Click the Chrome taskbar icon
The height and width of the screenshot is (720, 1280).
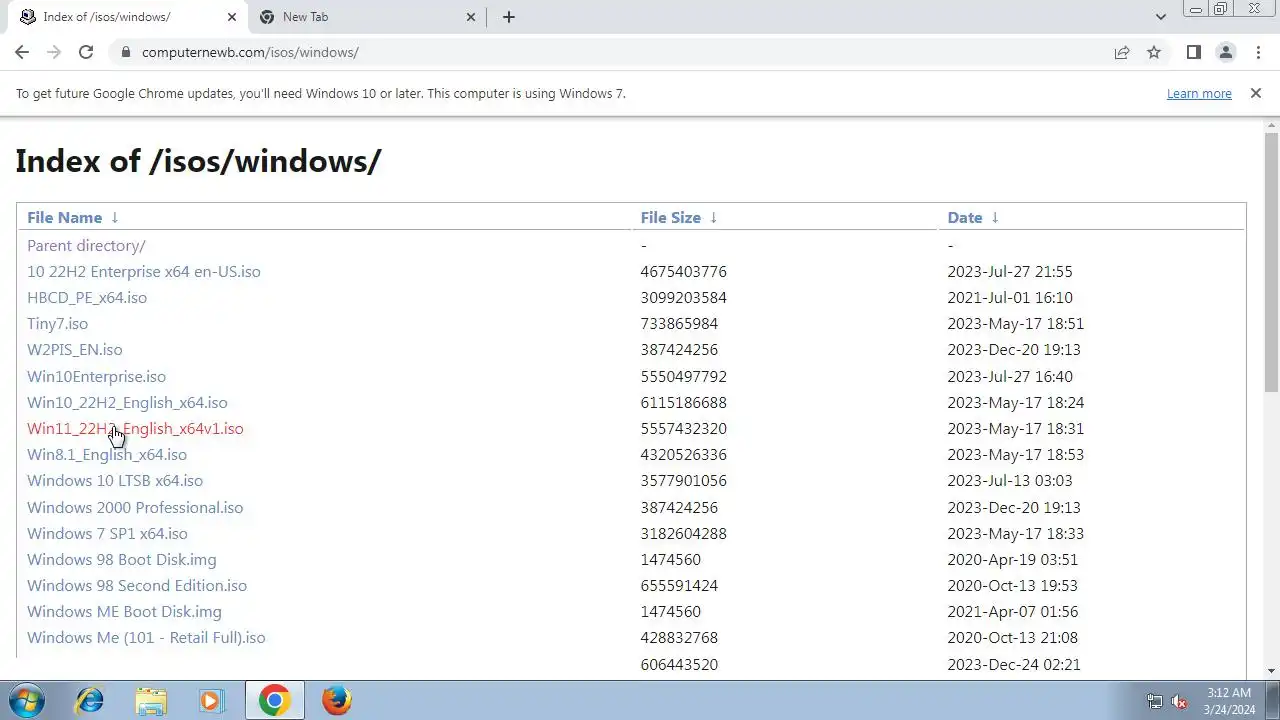pyautogui.click(x=274, y=700)
